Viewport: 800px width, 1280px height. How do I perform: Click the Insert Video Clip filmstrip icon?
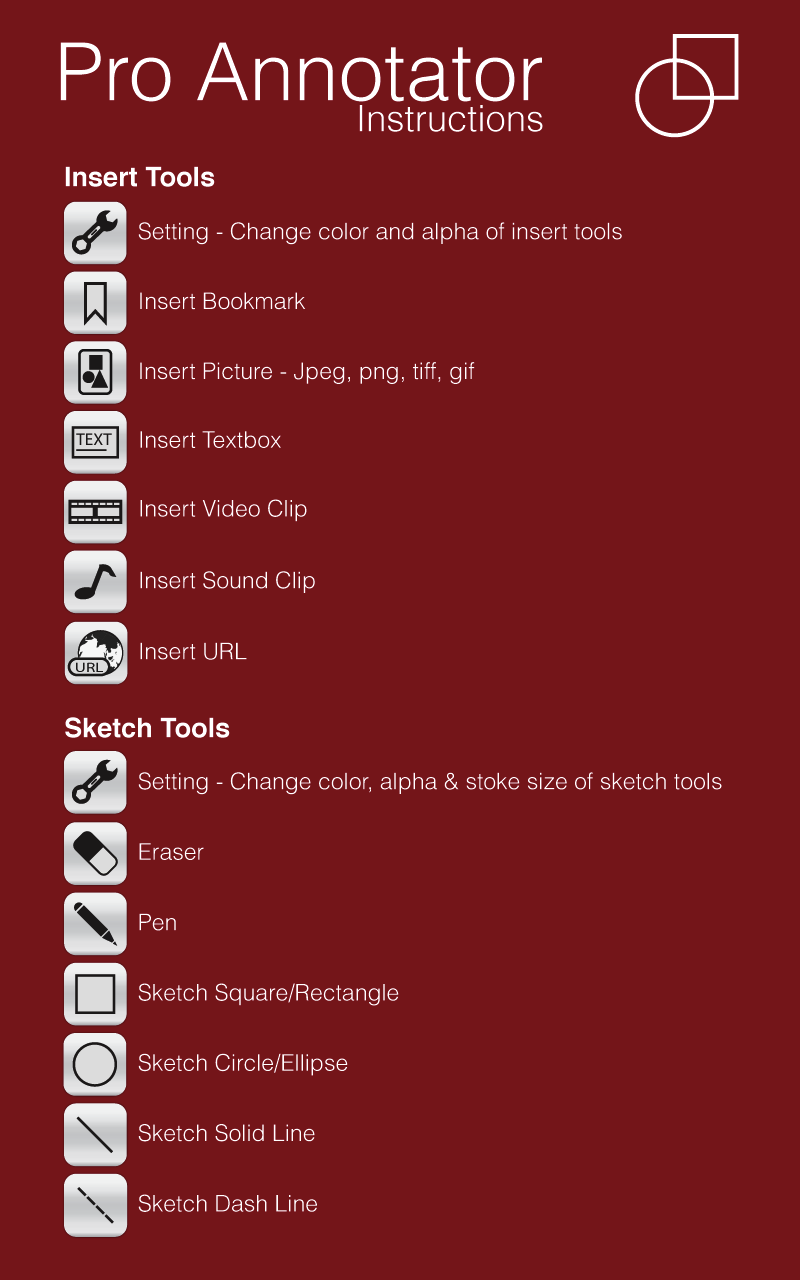[95, 511]
